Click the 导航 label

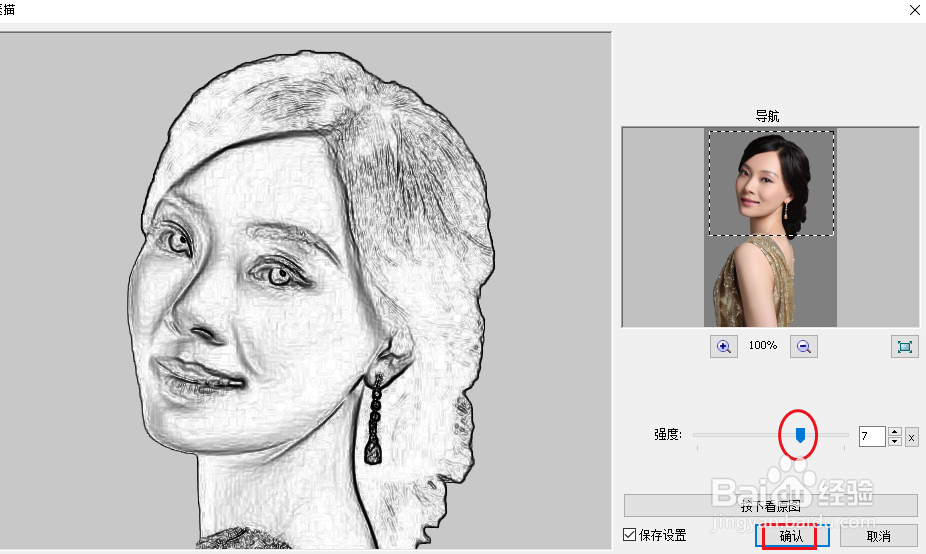click(767, 116)
